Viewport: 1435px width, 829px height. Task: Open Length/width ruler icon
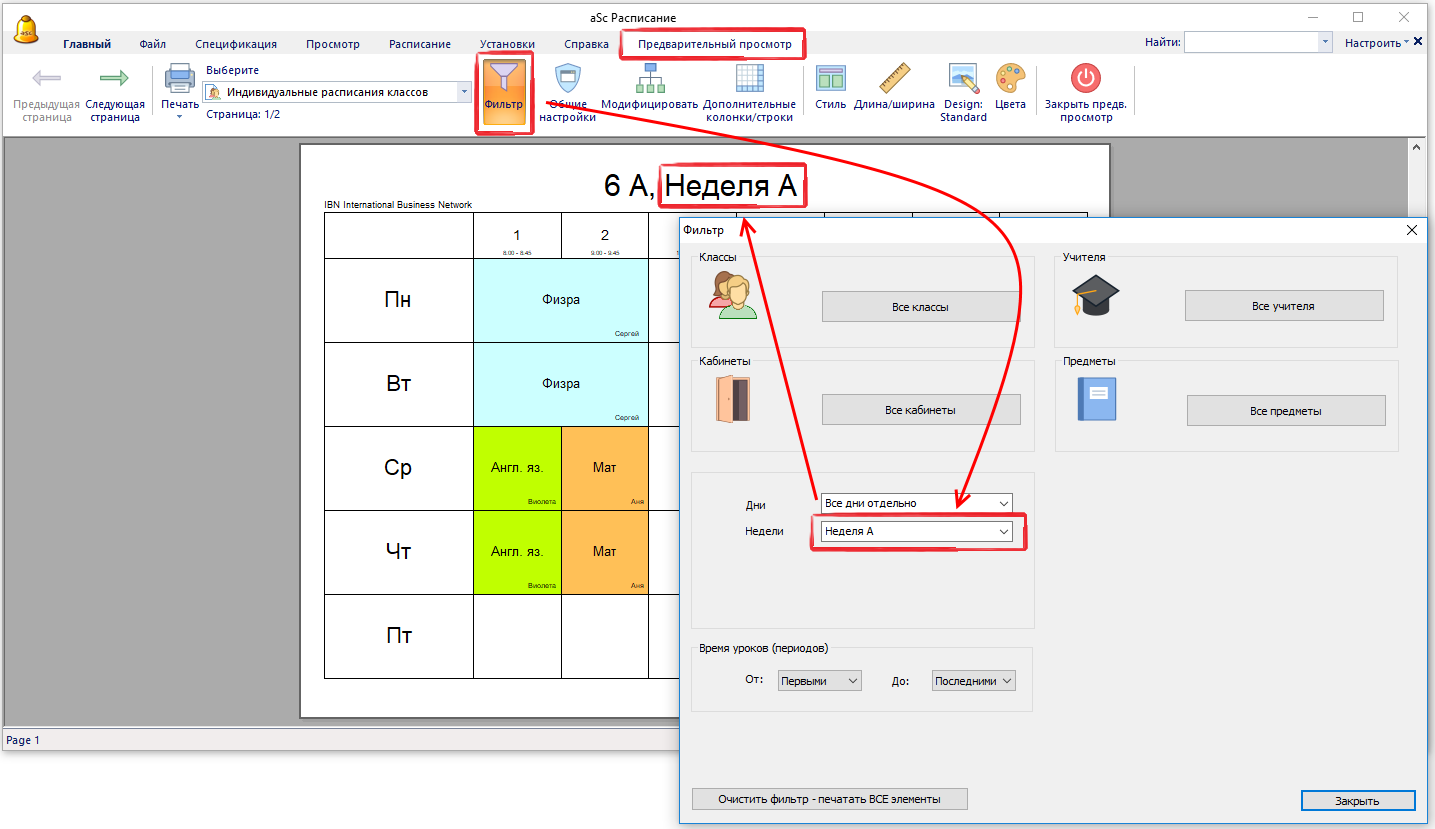coord(894,80)
